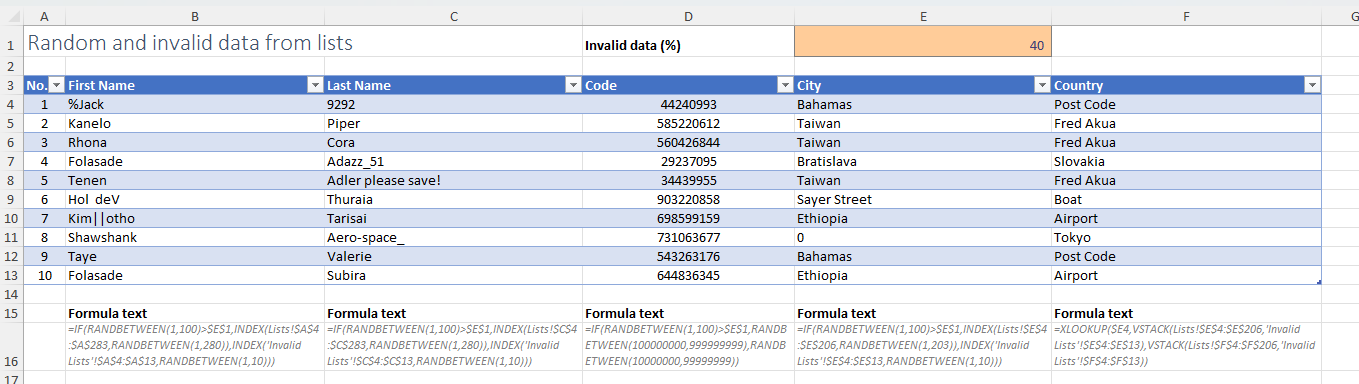The height and width of the screenshot is (384, 1359).
Task: Select column F header
Action: 1186,16
